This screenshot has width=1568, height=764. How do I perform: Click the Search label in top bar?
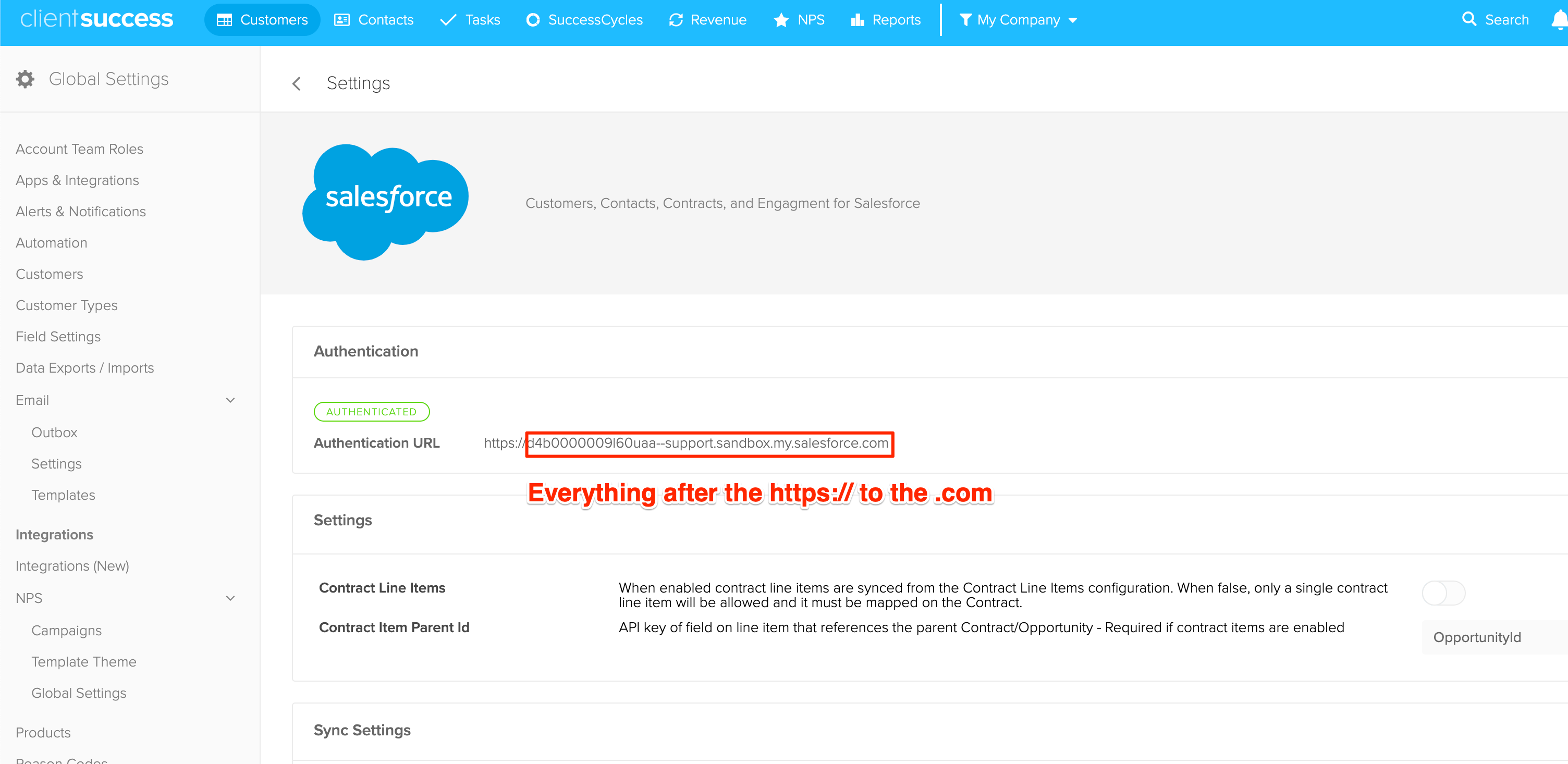click(1506, 20)
